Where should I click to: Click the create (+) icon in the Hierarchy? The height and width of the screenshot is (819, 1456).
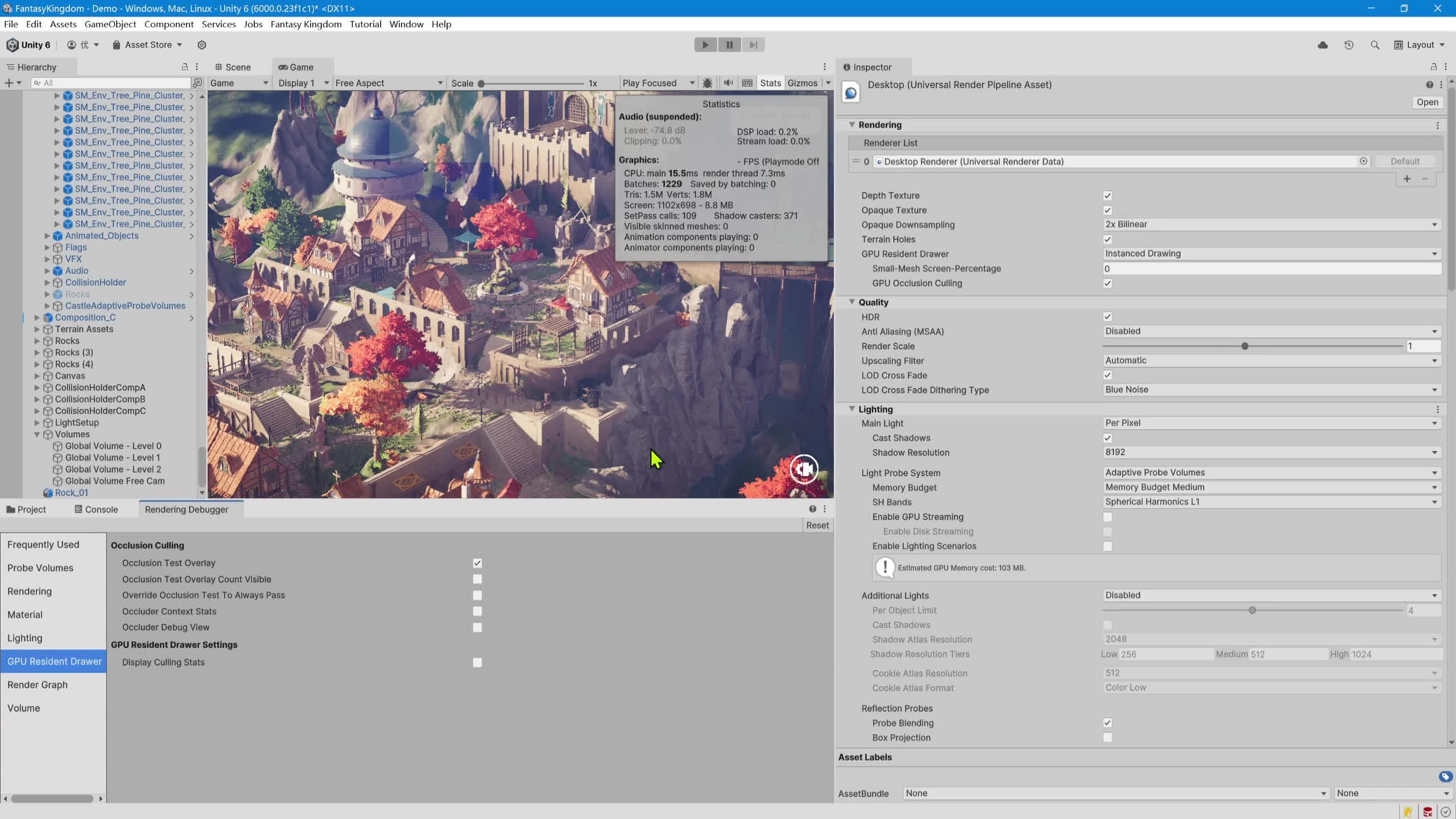(9, 82)
